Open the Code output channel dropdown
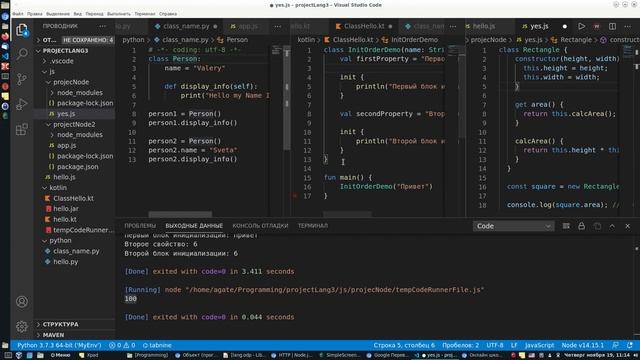Image resolution: width=640 pixels, height=360 pixels. tap(513, 226)
